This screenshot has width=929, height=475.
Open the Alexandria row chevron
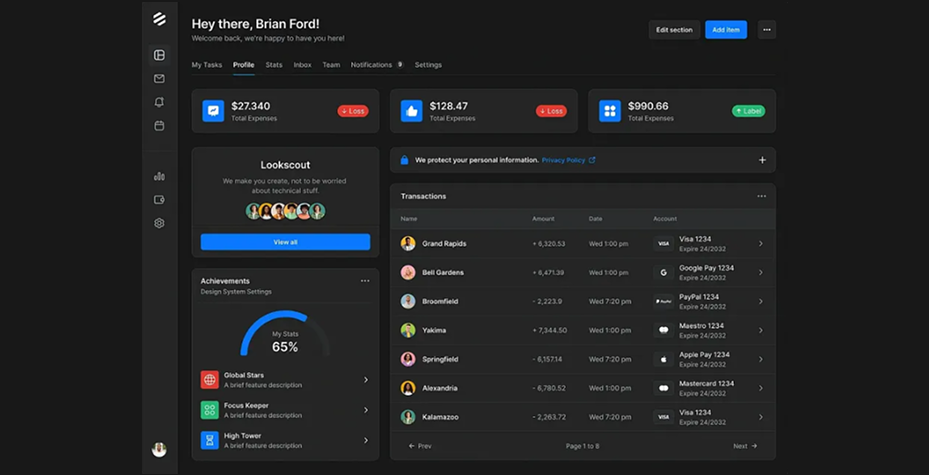click(x=761, y=389)
